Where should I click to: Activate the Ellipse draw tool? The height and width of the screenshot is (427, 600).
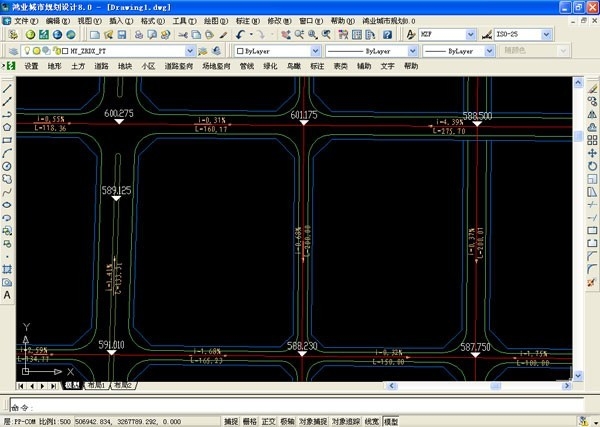[x=7, y=205]
